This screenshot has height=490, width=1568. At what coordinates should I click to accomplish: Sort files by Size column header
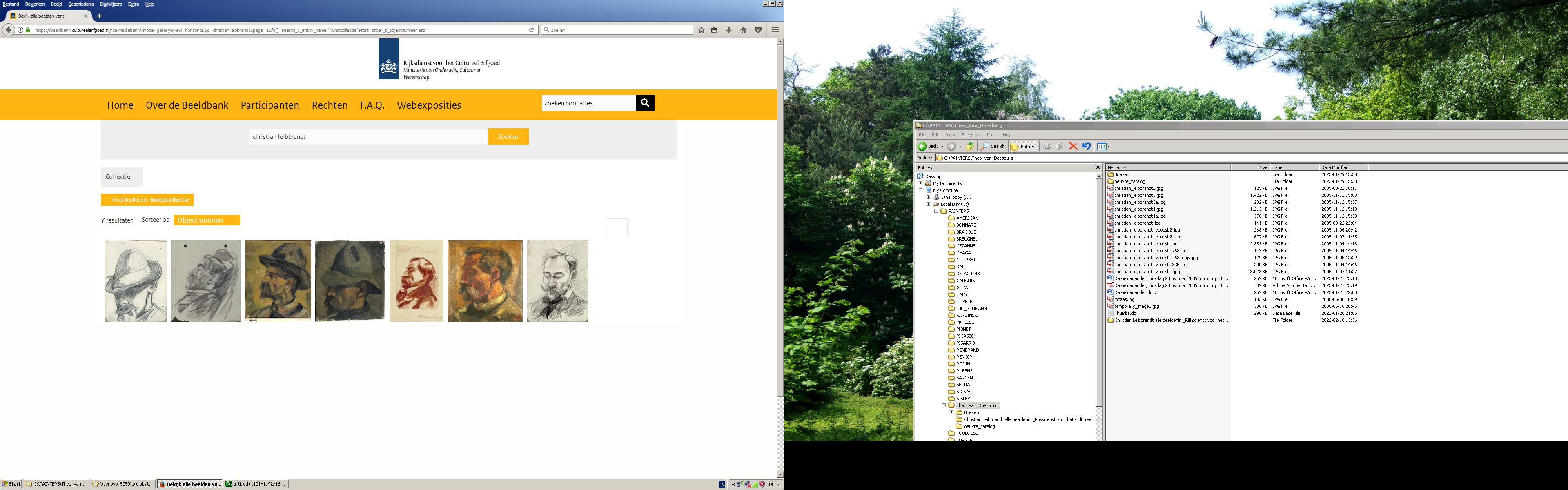click(1250, 167)
